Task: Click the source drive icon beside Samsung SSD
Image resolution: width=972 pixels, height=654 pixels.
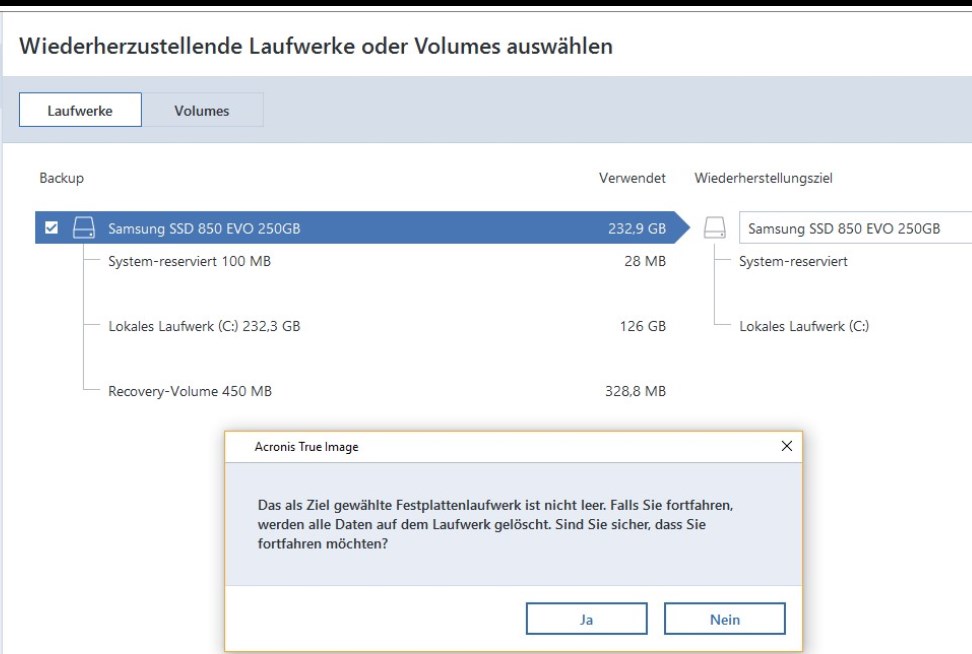Action: 84,228
